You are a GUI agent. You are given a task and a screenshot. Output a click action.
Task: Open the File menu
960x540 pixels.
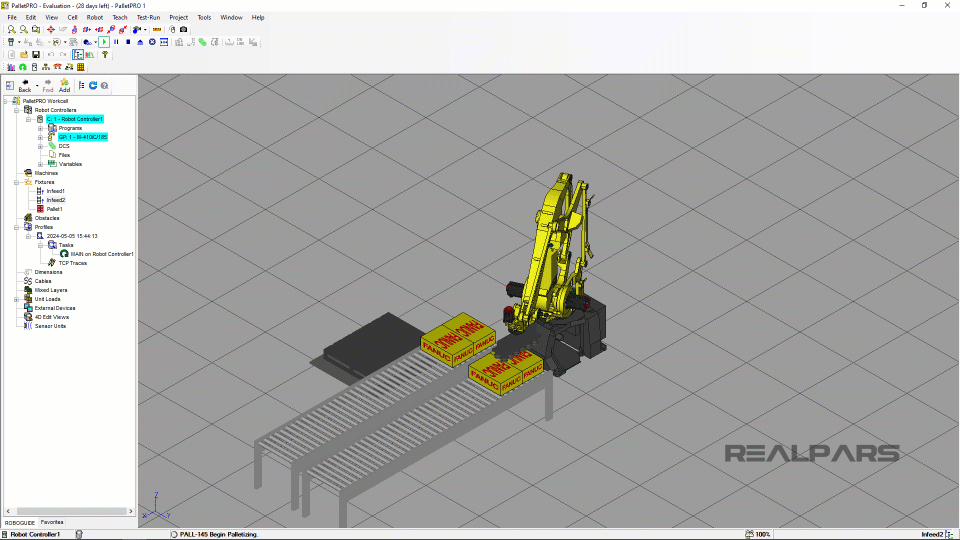coord(12,17)
